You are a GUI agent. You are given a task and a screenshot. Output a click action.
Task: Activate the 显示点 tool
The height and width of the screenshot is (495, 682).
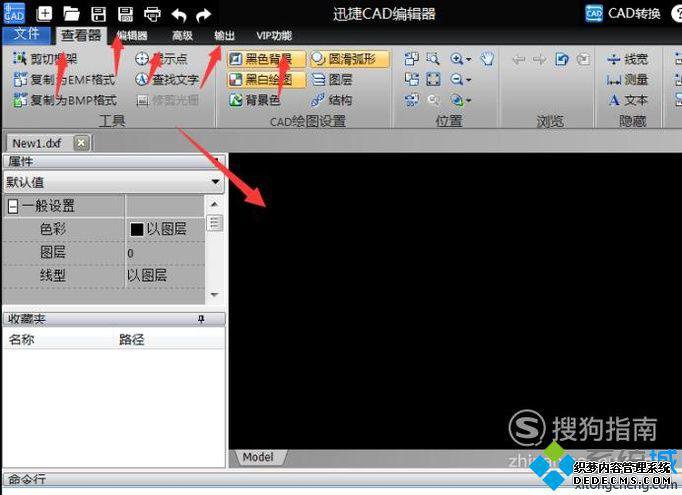click(161, 58)
